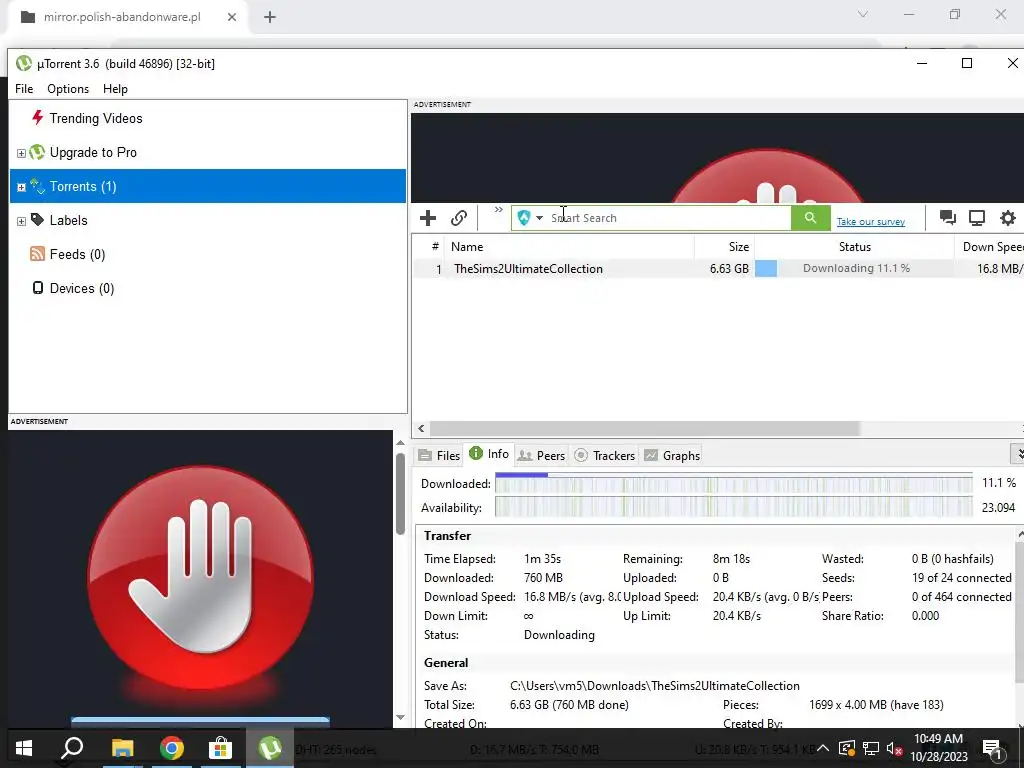Click the 19 of 24 connected seeds value
This screenshot has width=1024, height=768.
point(961,578)
